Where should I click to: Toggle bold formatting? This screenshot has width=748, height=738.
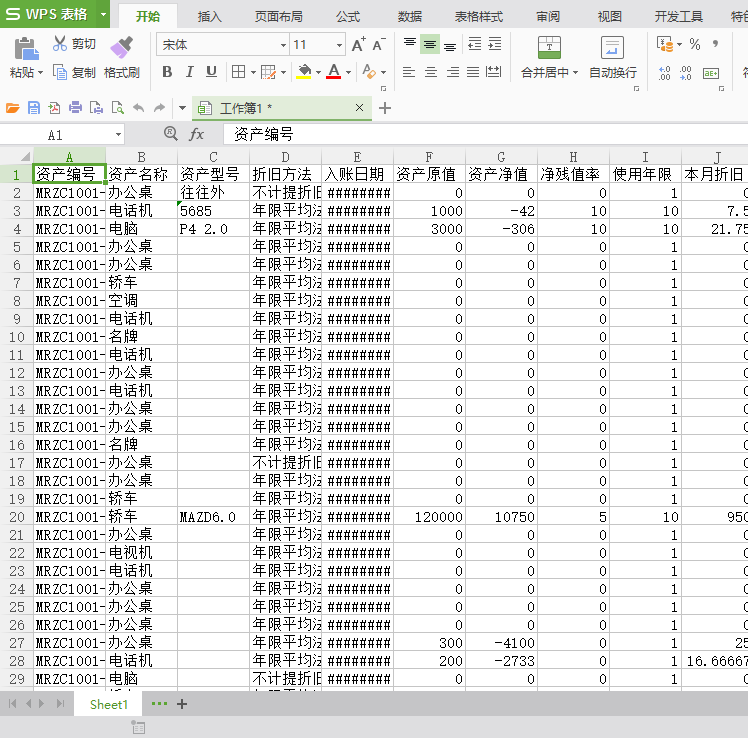[x=167, y=72]
